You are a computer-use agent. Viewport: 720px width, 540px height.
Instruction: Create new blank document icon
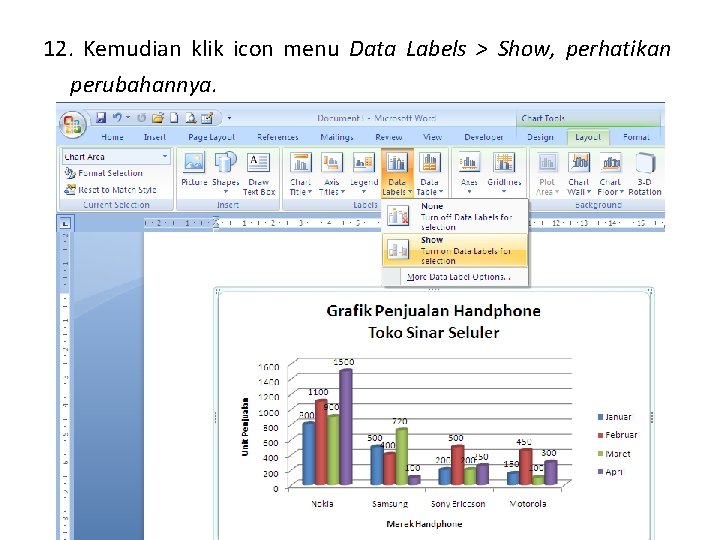click(174, 118)
